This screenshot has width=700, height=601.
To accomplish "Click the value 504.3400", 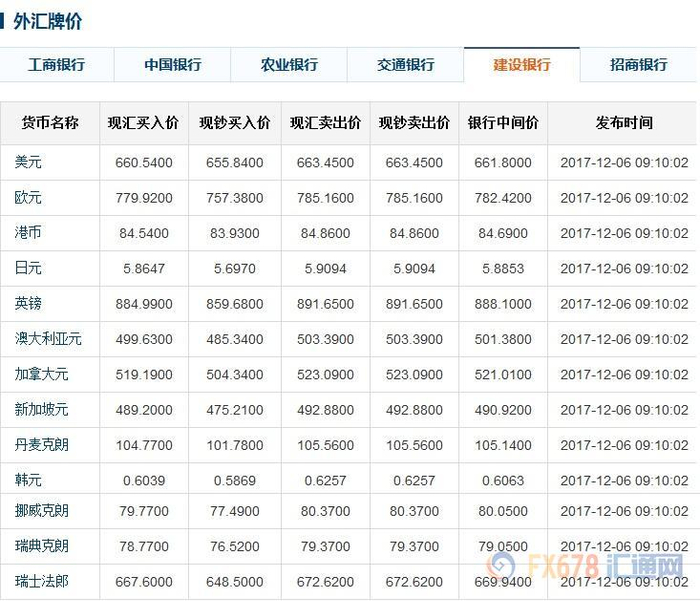I will 235,375.
